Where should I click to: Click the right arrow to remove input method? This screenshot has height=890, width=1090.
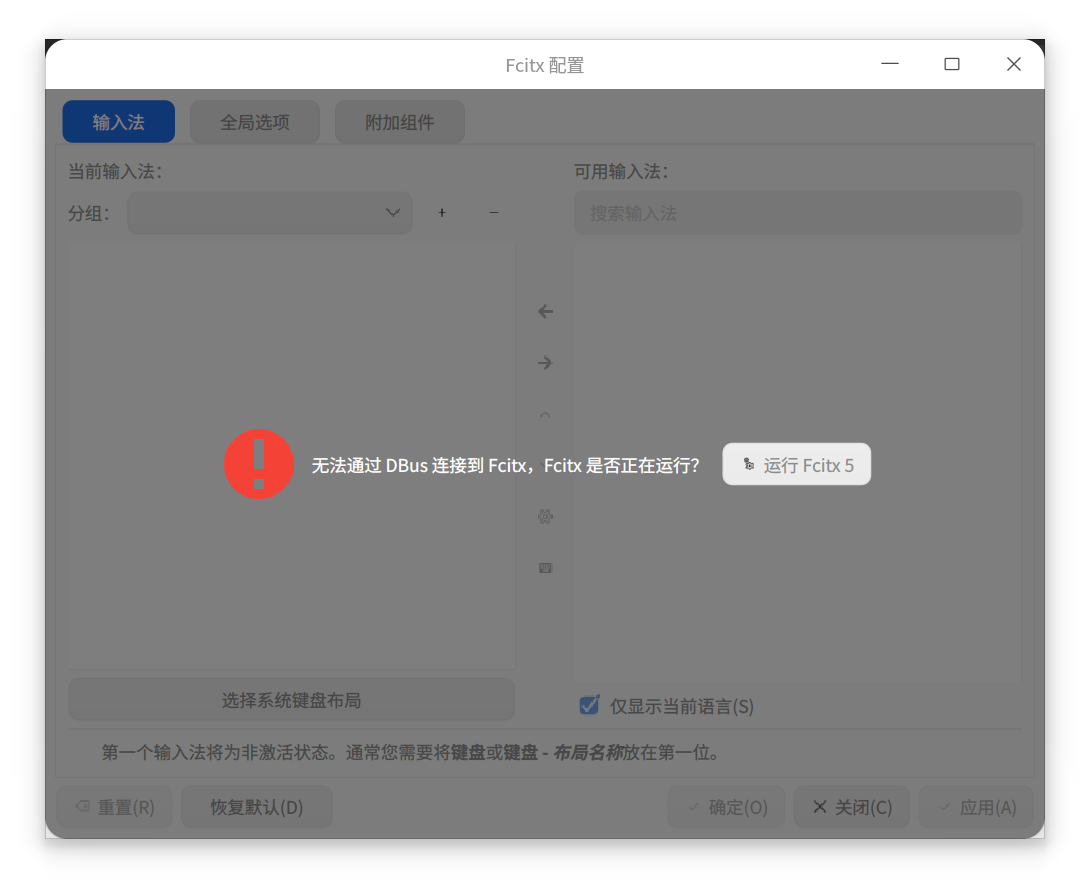(546, 363)
